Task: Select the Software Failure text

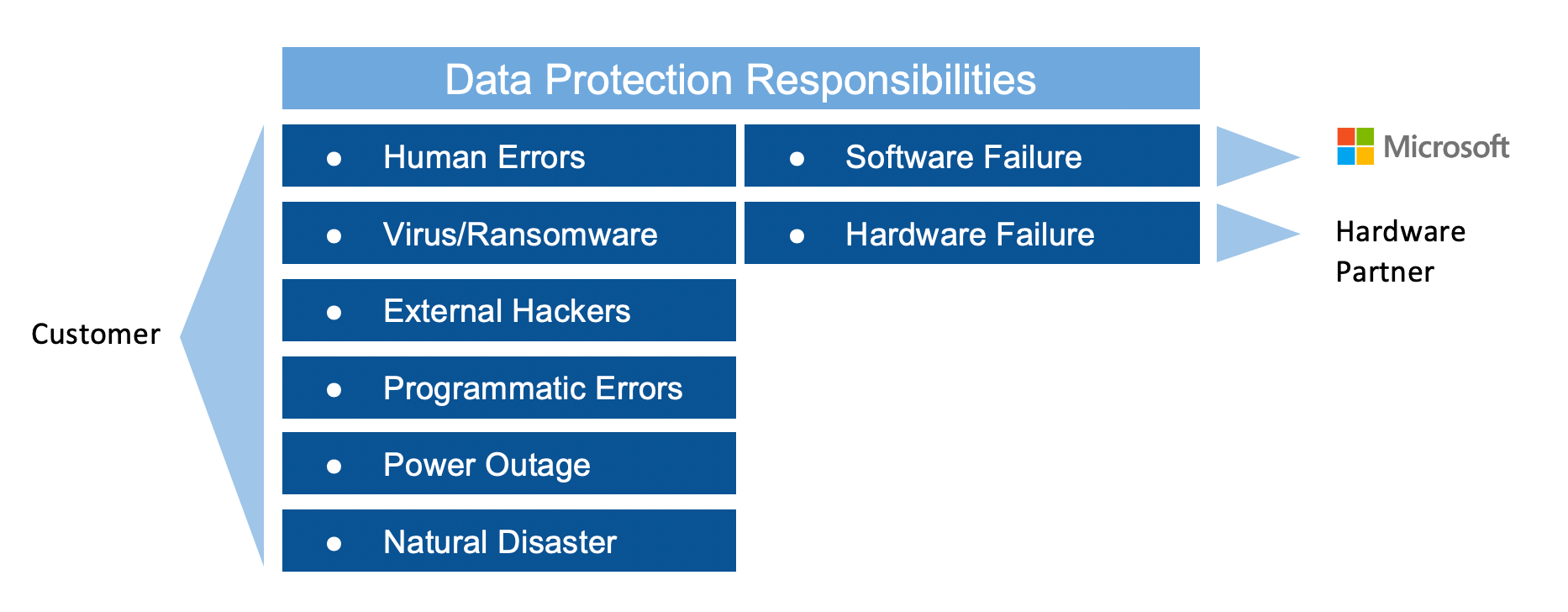Action: [963, 157]
